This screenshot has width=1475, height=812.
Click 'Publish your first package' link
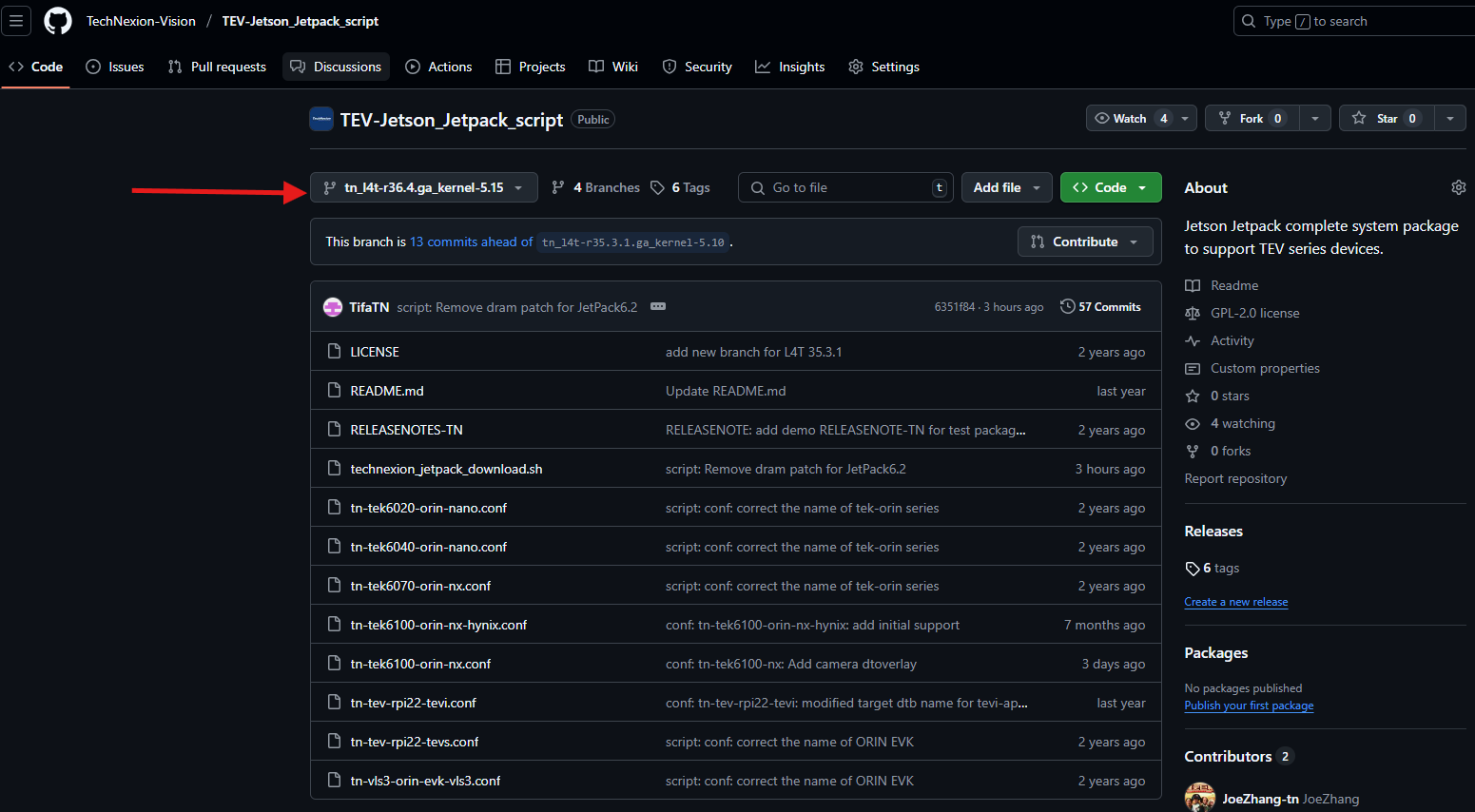[x=1249, y=706]
